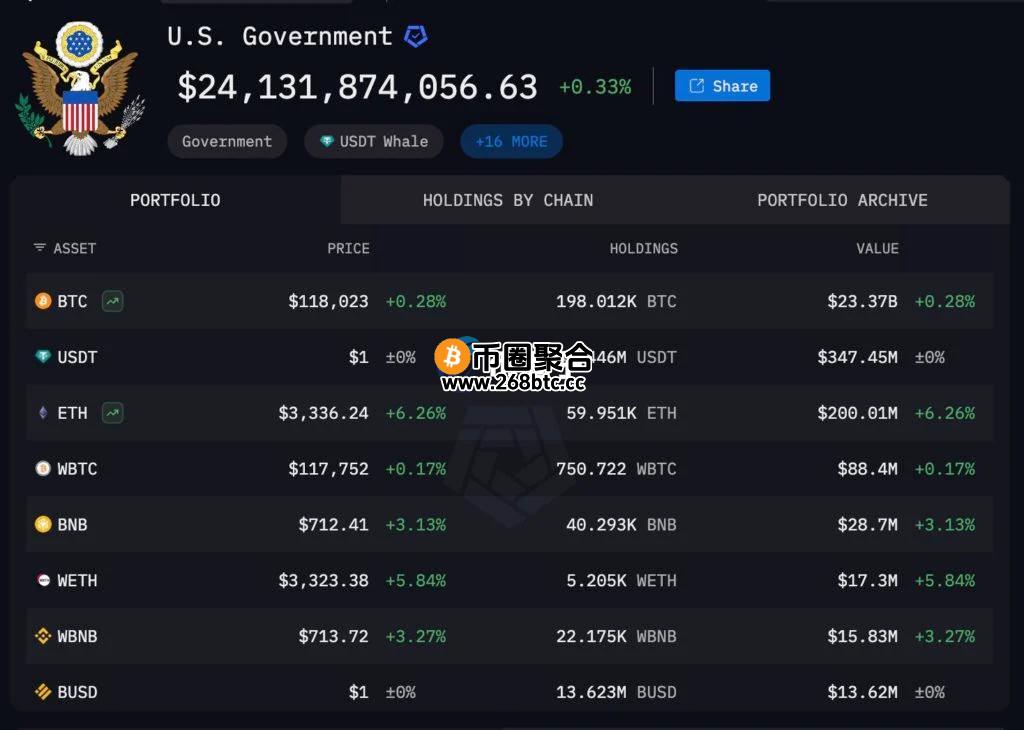Click the WBTC price $117,752
This screenshot has width=1024, height=730.
tap(328, 469)
